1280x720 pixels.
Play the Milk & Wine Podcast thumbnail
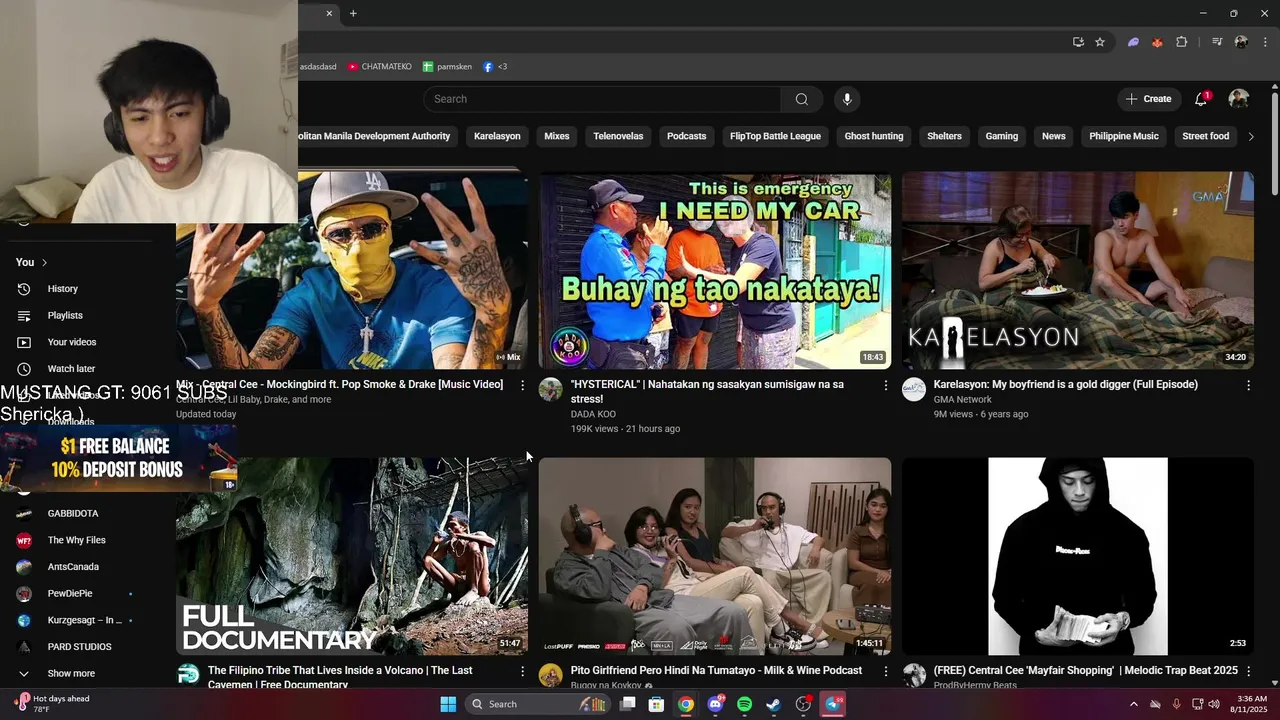714,556
